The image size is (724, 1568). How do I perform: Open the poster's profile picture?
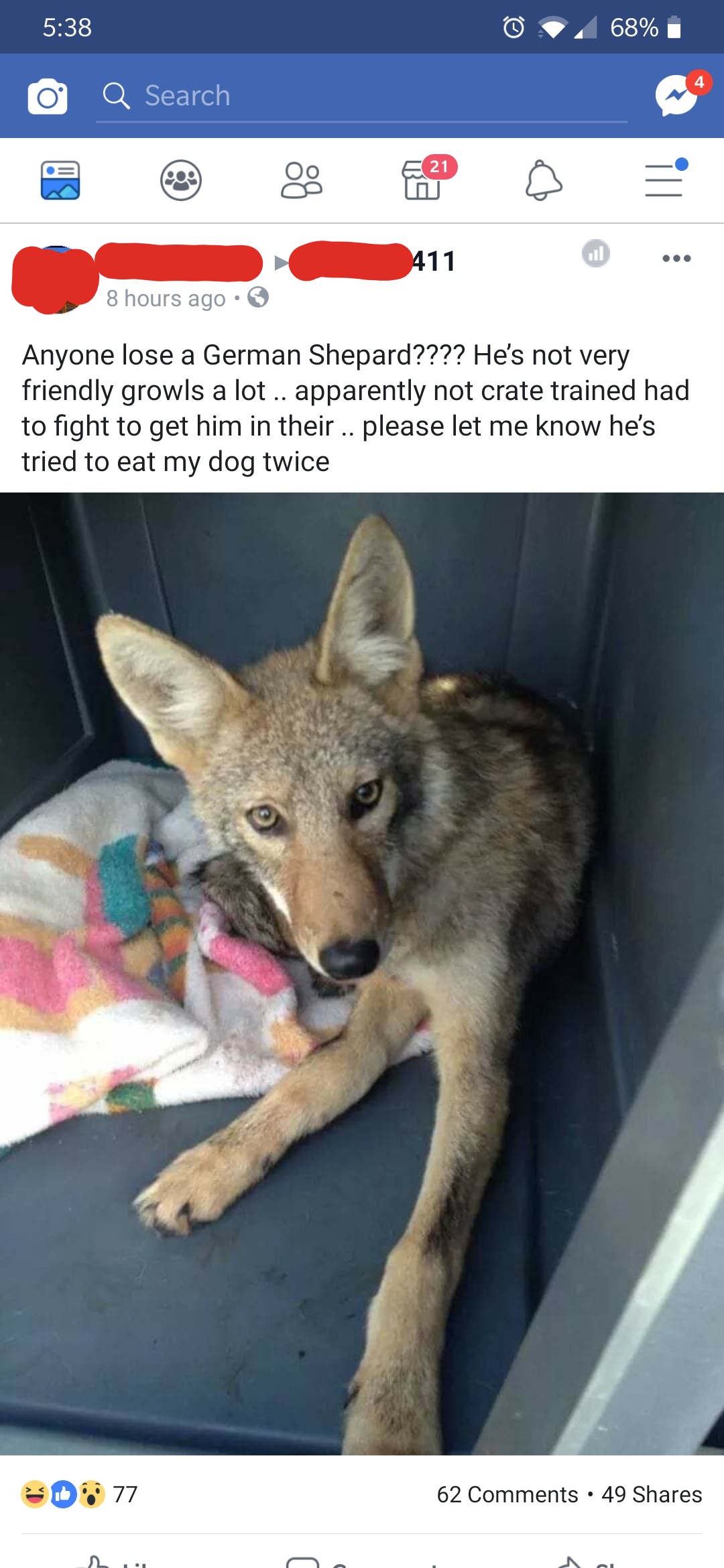coord(55,279)
